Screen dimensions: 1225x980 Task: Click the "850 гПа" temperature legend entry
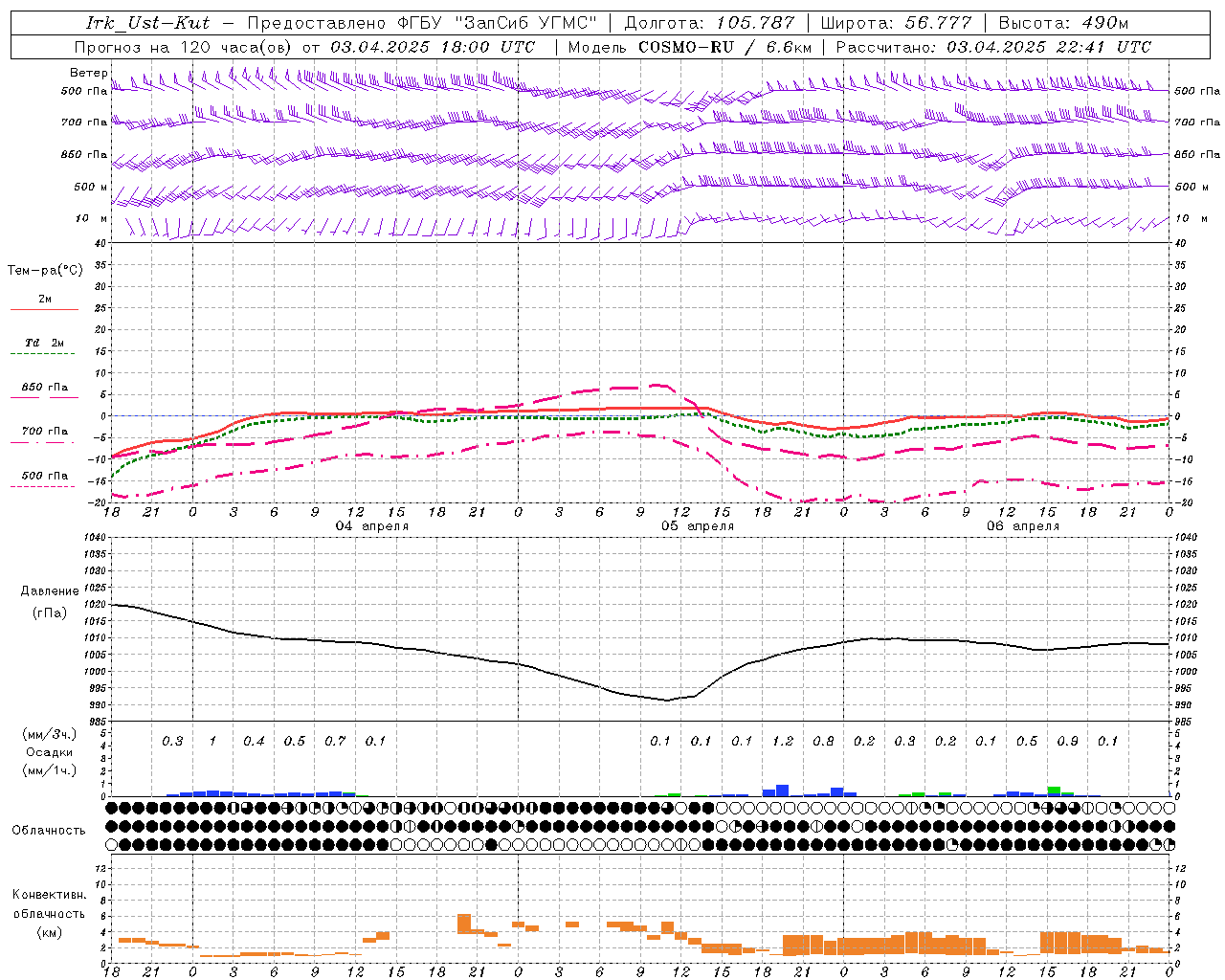click(x=44, y=388)
